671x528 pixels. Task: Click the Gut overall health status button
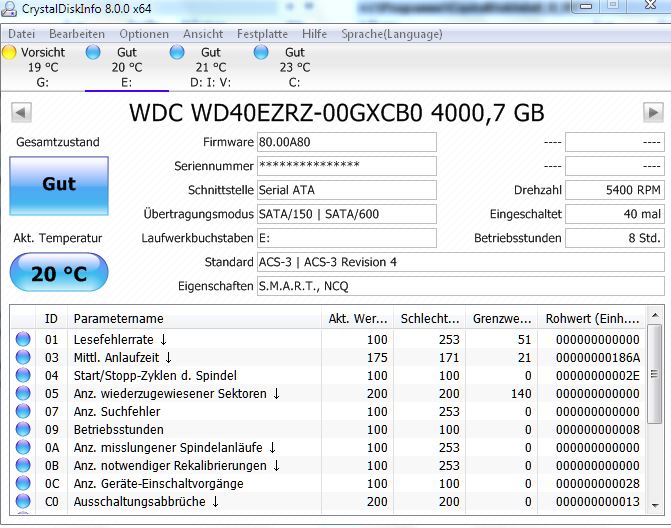click(59, 186)
